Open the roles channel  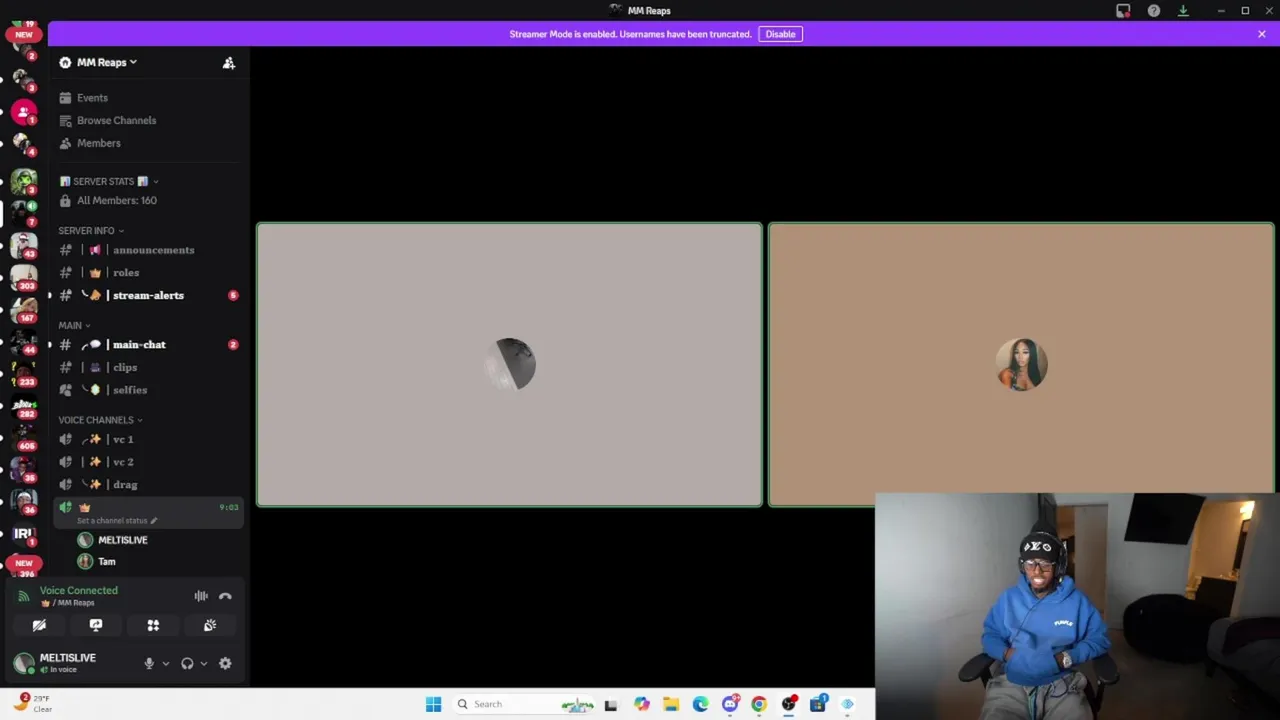[x=149, y=272]
